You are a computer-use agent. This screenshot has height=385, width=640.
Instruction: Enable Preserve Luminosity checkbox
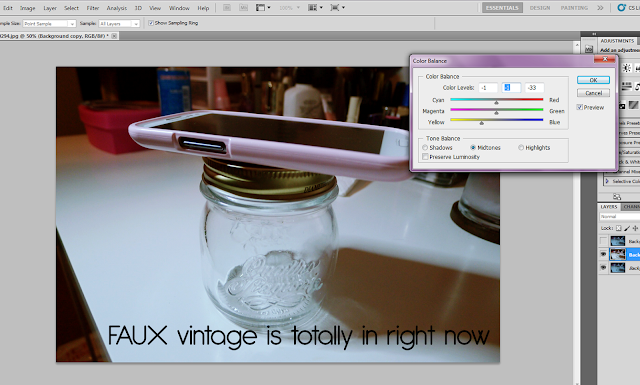425,157
